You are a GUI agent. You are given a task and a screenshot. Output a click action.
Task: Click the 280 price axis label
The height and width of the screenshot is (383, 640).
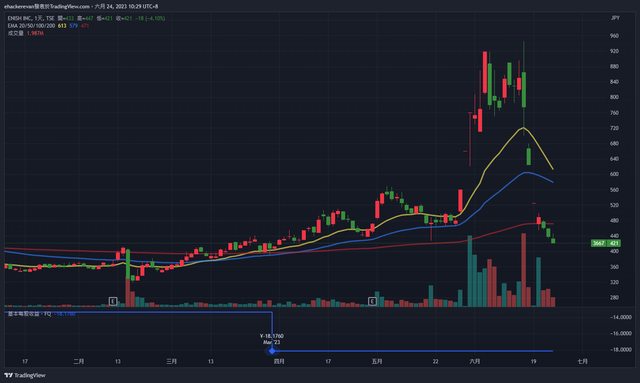point(614,297)
